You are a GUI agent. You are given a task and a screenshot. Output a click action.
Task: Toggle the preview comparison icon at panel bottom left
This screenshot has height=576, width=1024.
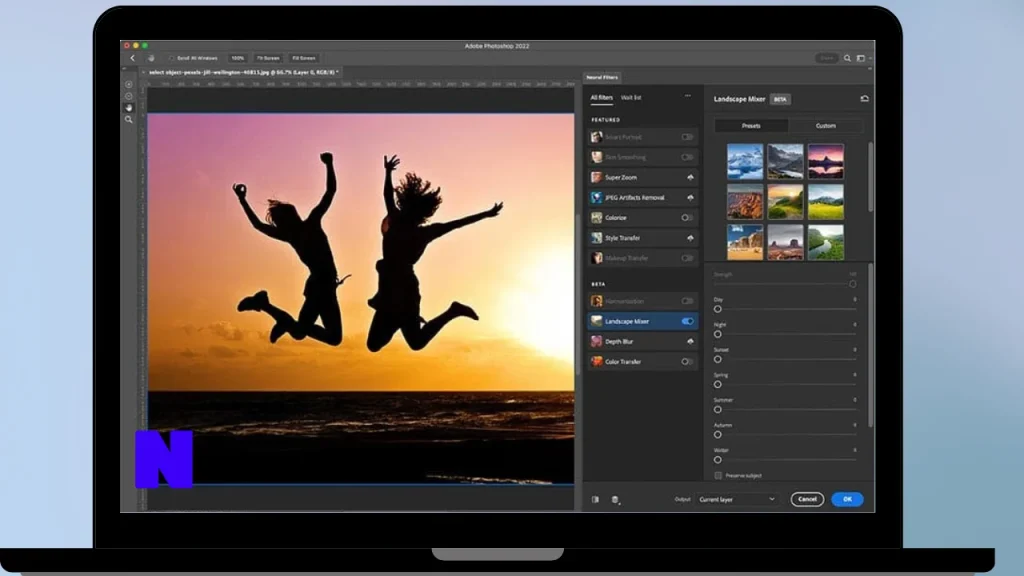pos(595,500)
